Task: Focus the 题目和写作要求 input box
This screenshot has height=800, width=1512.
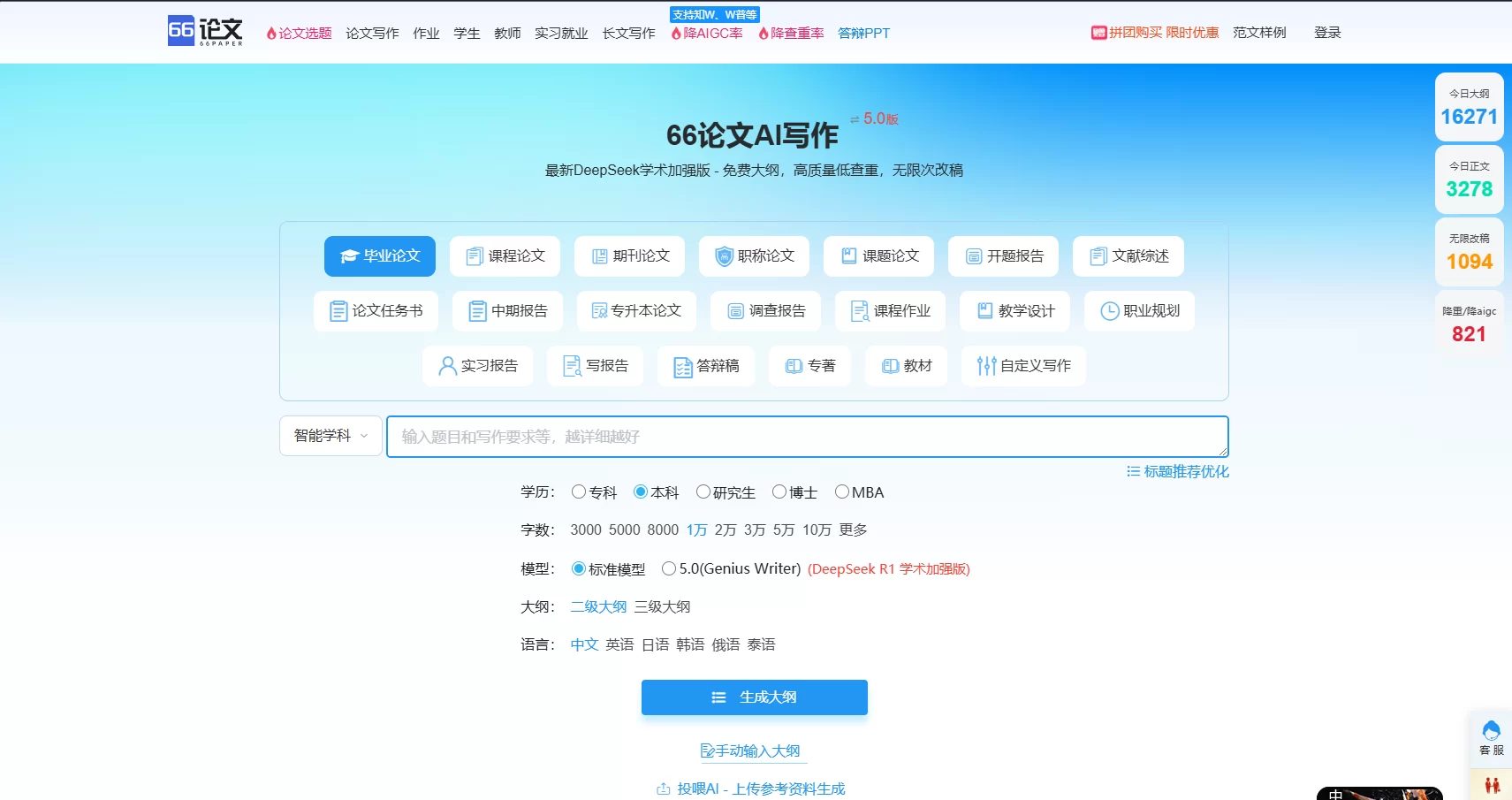Action: pos(808,437)
